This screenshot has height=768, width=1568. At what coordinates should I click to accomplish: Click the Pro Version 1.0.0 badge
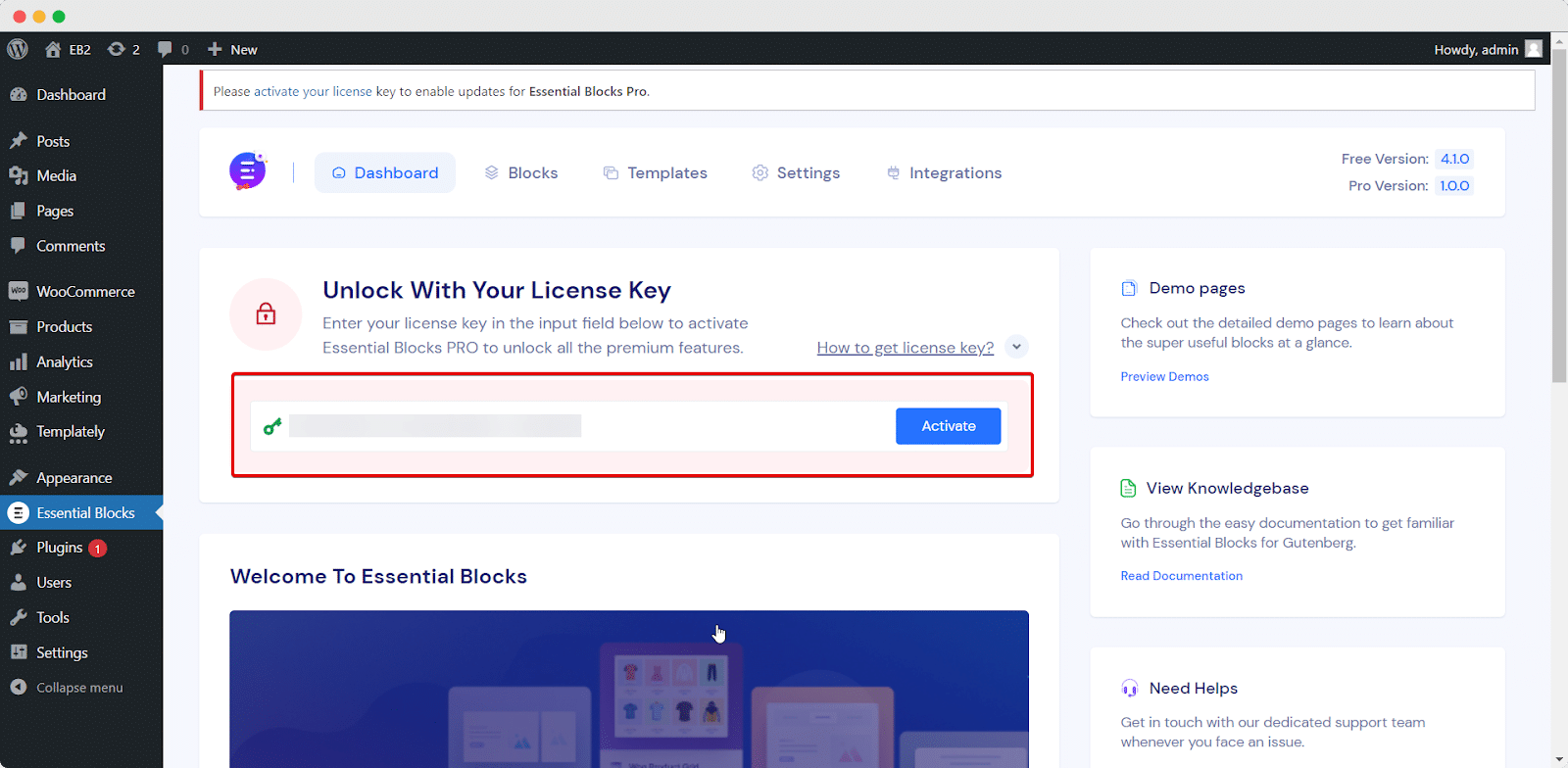tap(1454, 186)
